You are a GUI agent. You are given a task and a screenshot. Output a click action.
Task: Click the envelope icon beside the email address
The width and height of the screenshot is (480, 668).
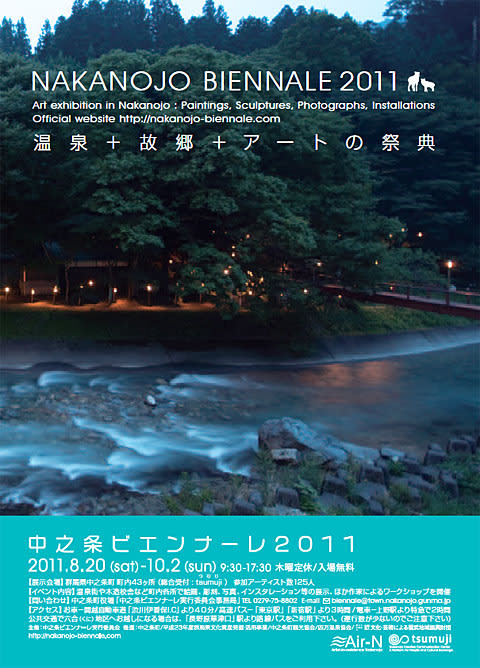coord(327,601)
